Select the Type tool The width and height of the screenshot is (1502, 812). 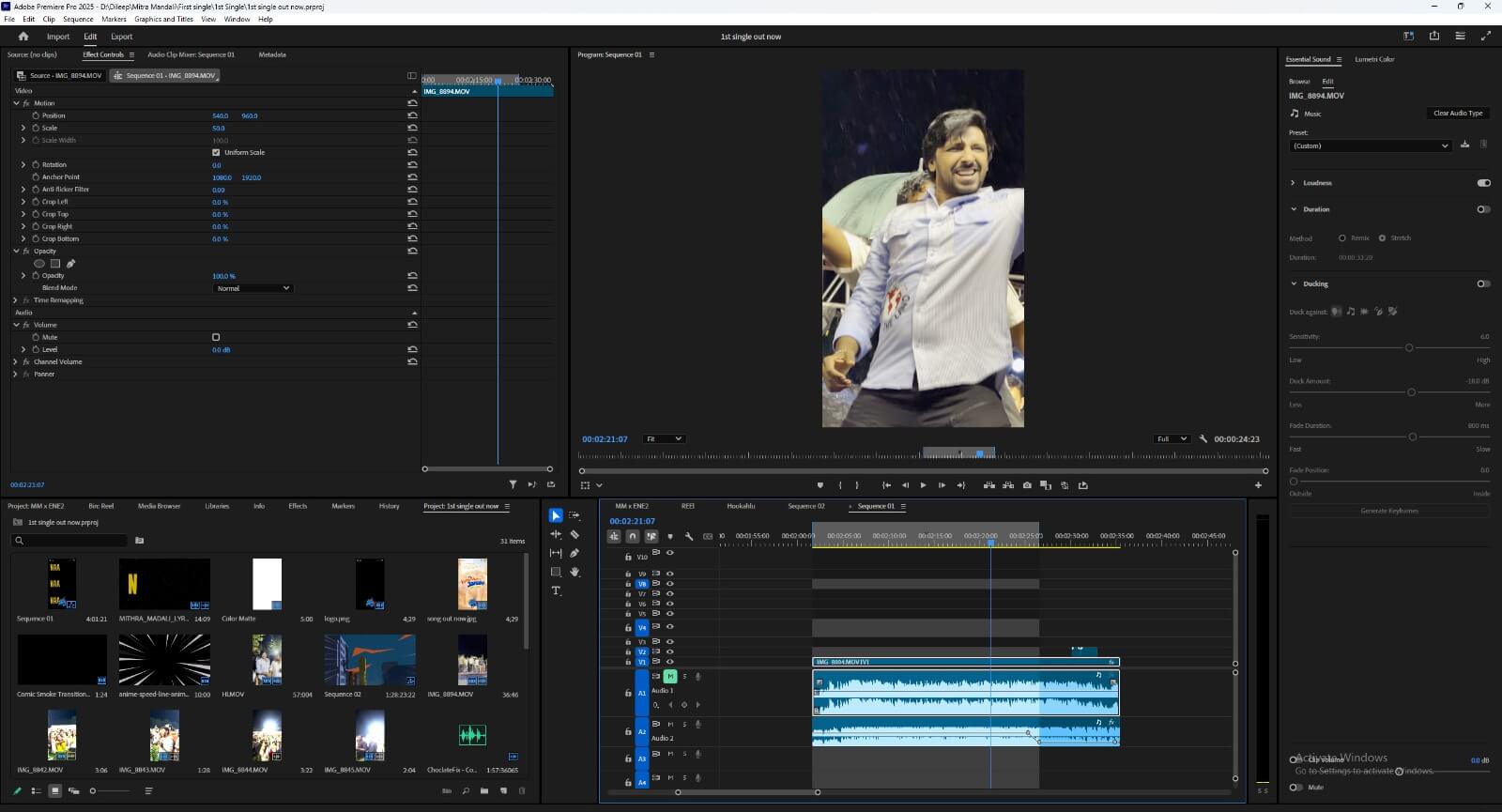point(556,590)
